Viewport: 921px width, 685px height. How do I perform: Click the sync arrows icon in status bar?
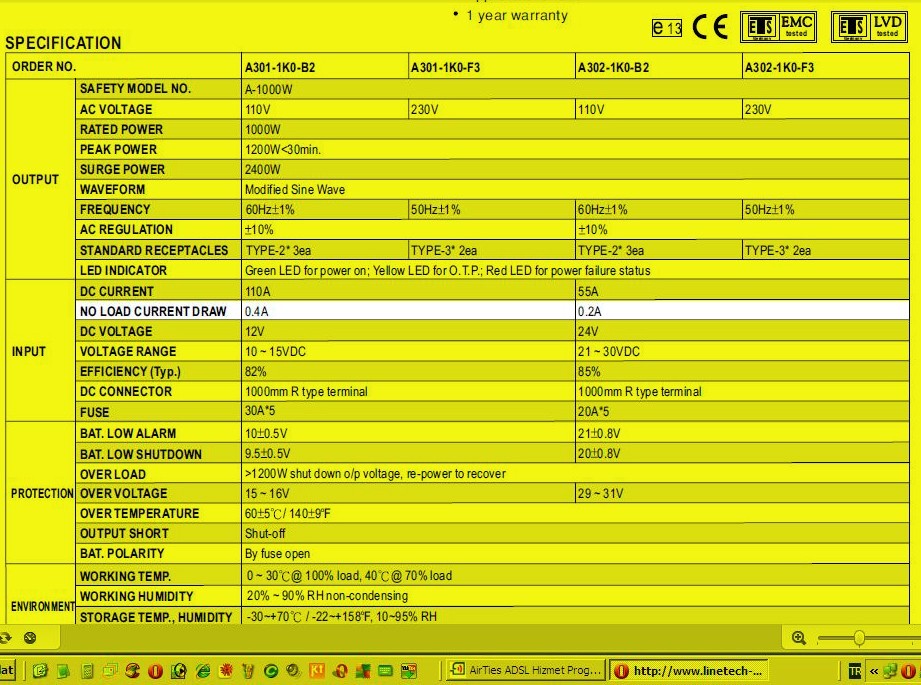point(7,637)
